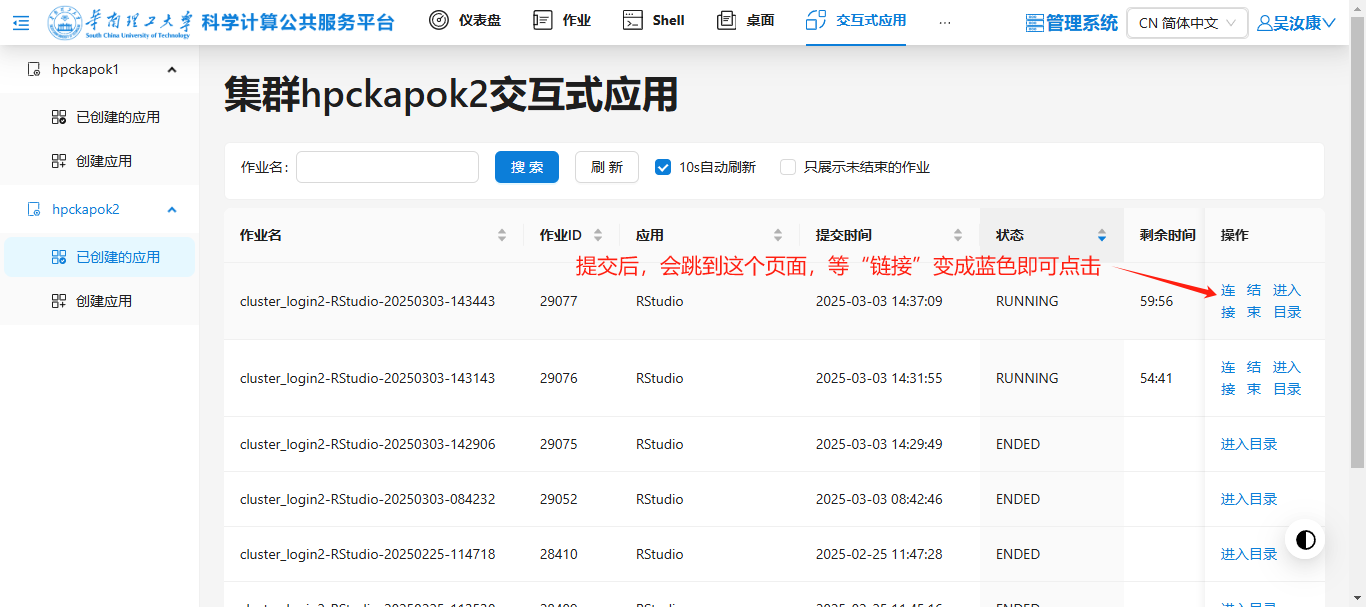Viewport: 1366px width, 607px height.
Task: Click 连接 link for job 29077
Action: [1228, 301]
